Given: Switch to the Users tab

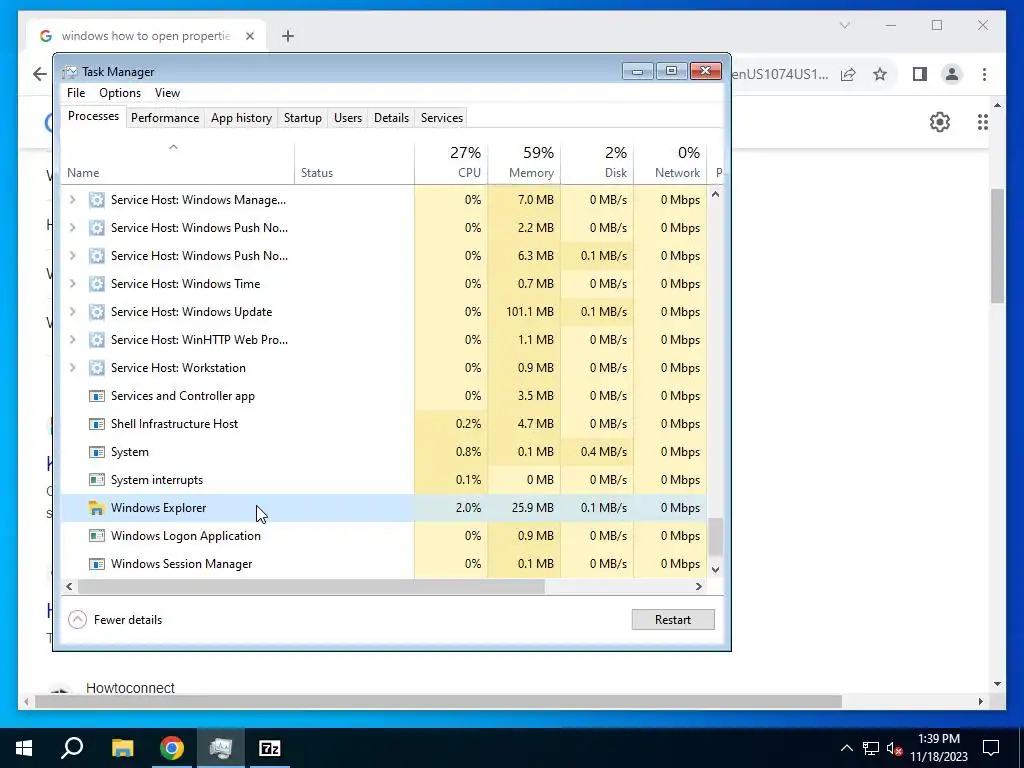Looking at the screenshot, I should point(347,118).
